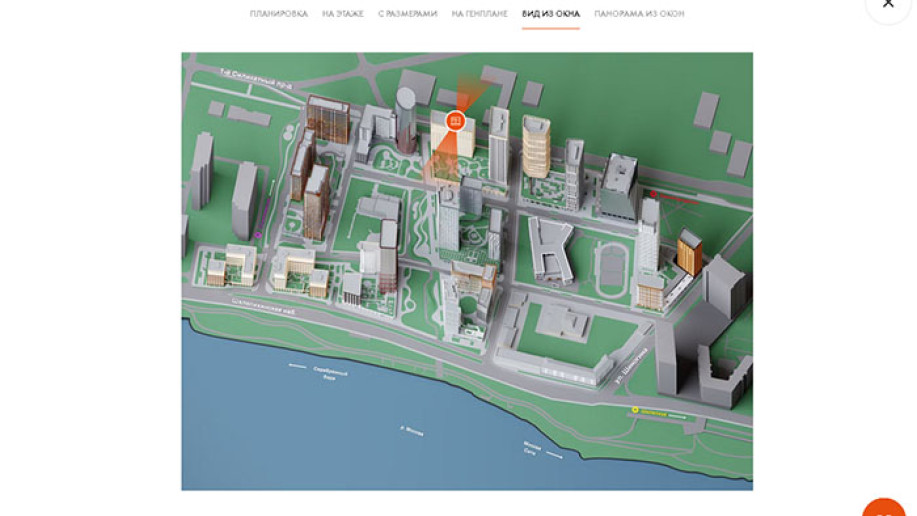Click the stadium running track on the map
This screenshot has height=516, width=917.
tap(611, 268)
